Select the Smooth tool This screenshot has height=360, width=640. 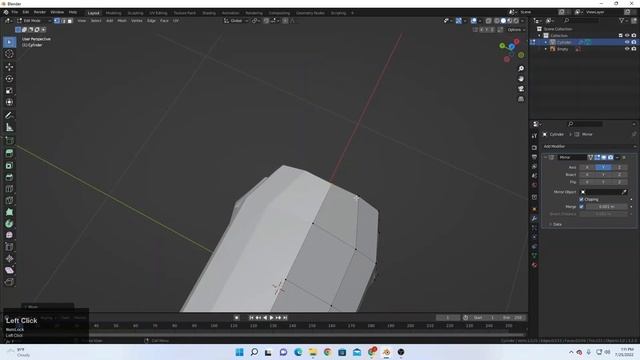pyautogui.click(x=9, y=235)
